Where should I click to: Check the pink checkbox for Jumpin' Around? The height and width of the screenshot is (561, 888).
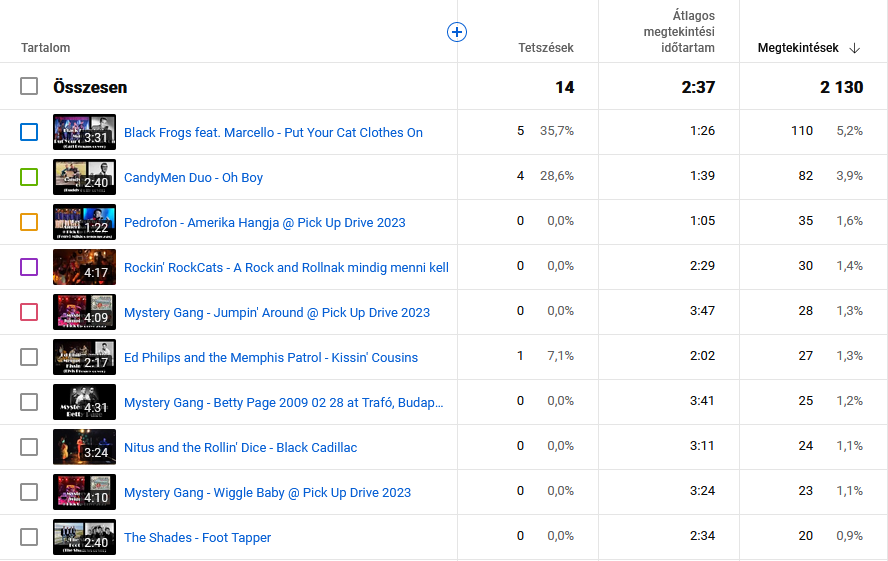click(x=29, y=312)
